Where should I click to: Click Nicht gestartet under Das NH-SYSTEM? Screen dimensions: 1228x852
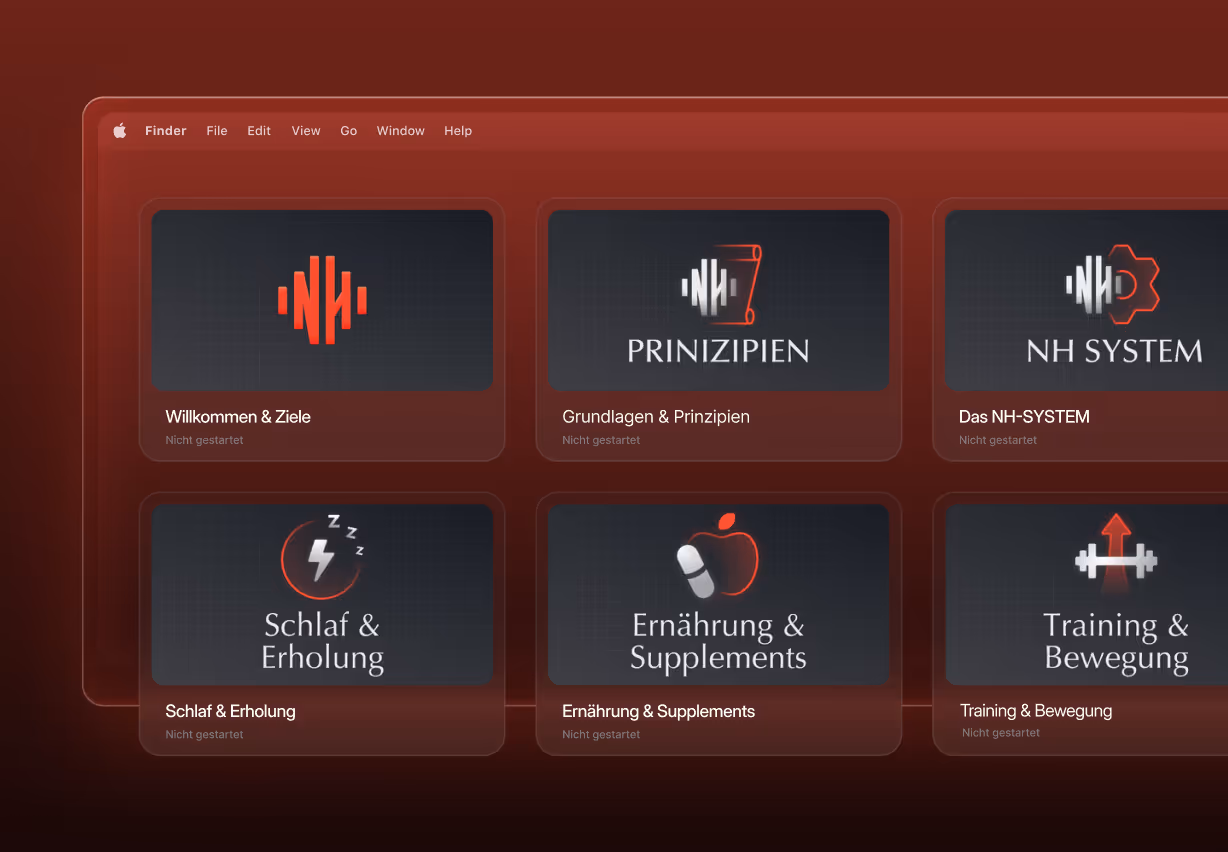point(998,440)
